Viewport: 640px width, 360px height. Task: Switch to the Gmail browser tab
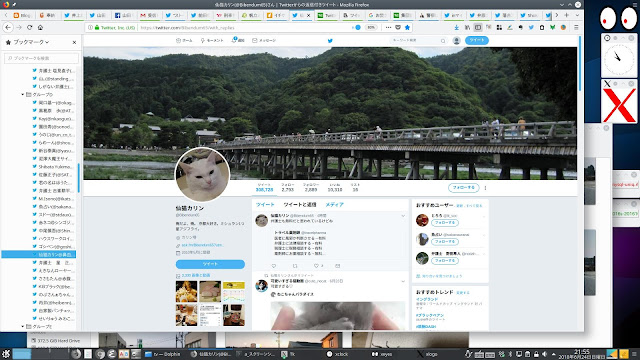(x=149, y=15)
